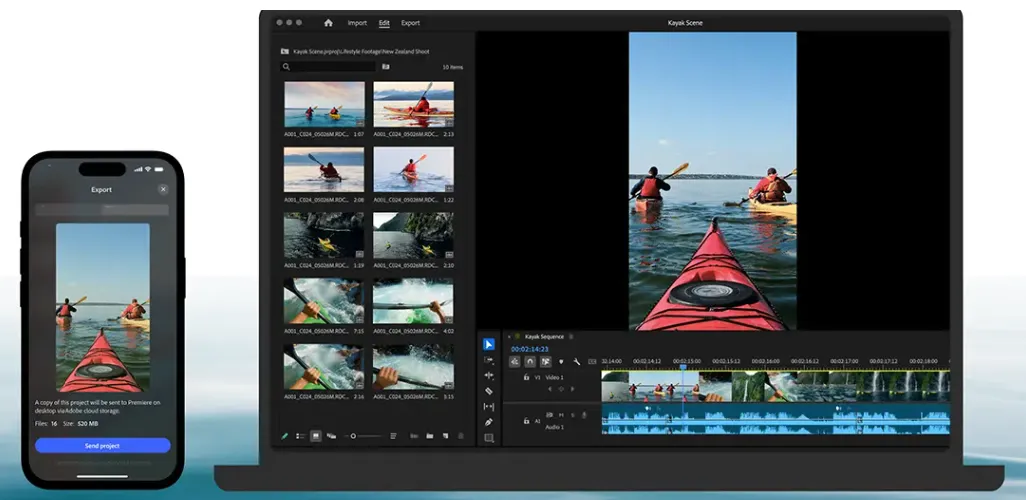
Task: Select the Ripple Edit tool
Action: pyautogui.click(x=489, y=375)
